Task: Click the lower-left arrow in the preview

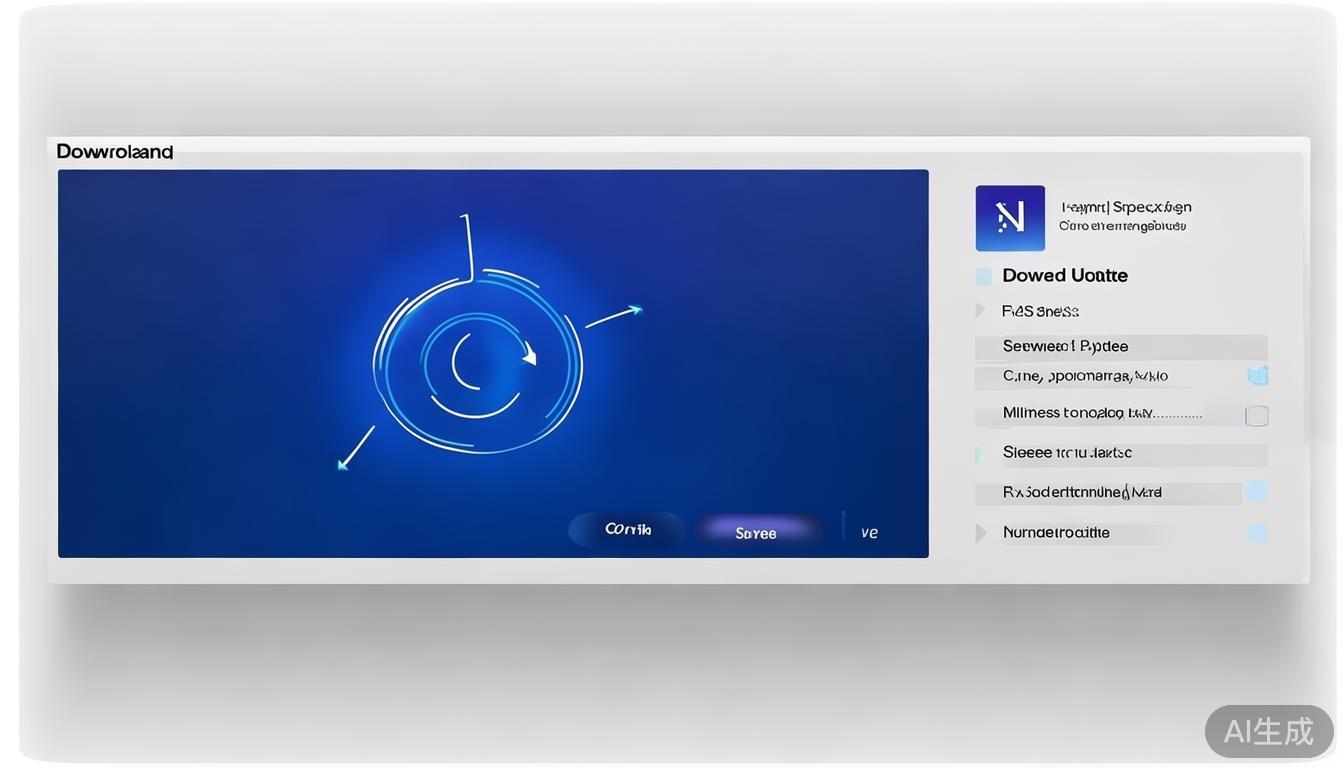Action: 355,447
